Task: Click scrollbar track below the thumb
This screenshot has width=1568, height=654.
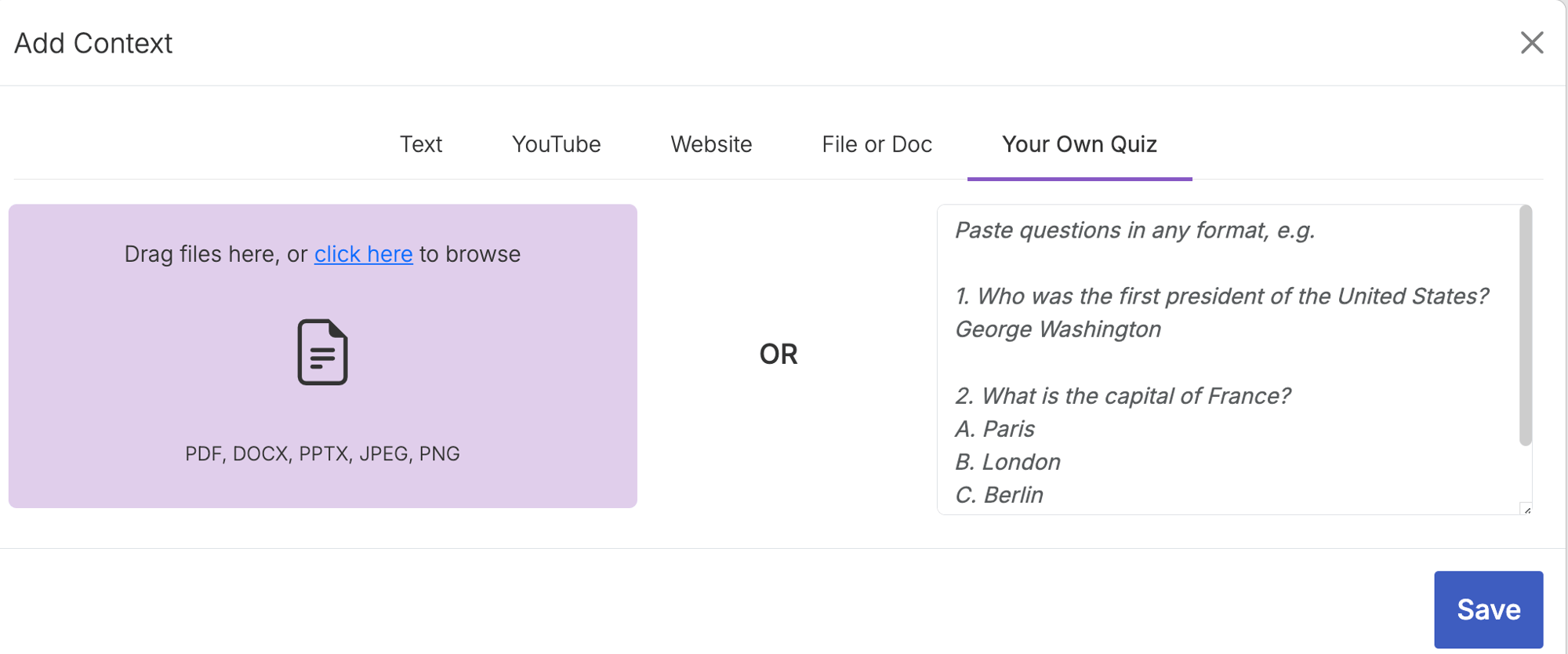Action: coord(1525,474)
